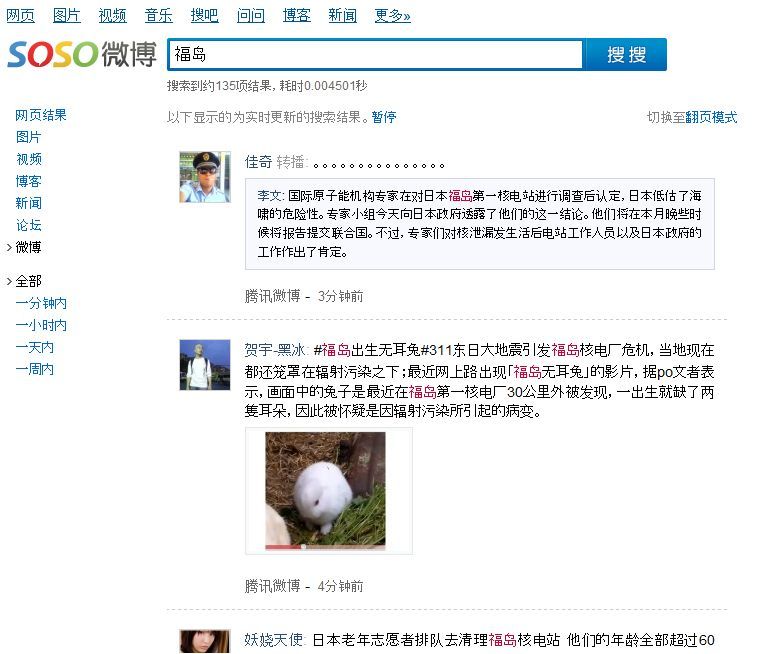Filter results to 一周内
This screenshot has height=654, width=766.
tap(35, 369)
